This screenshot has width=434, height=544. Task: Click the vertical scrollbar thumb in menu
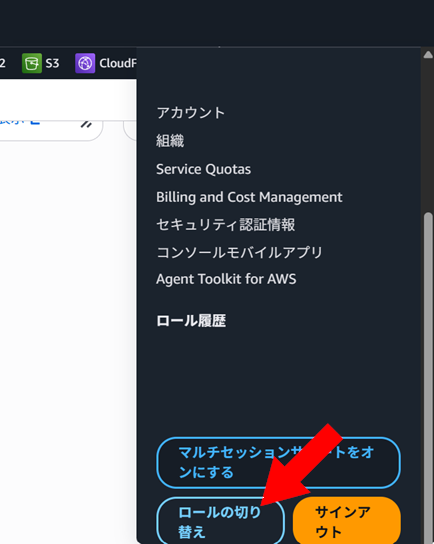click(429, 378)
